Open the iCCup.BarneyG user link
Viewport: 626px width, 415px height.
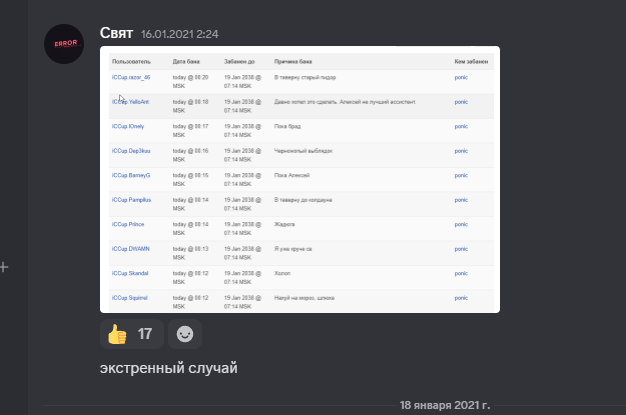(x=131, y=175)
